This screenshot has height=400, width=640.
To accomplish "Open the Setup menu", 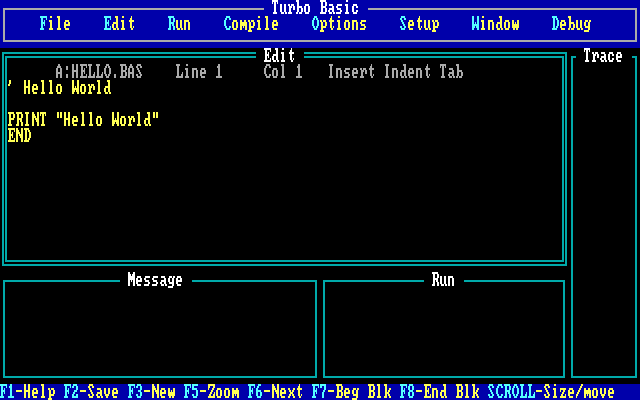I will point(419,24).
